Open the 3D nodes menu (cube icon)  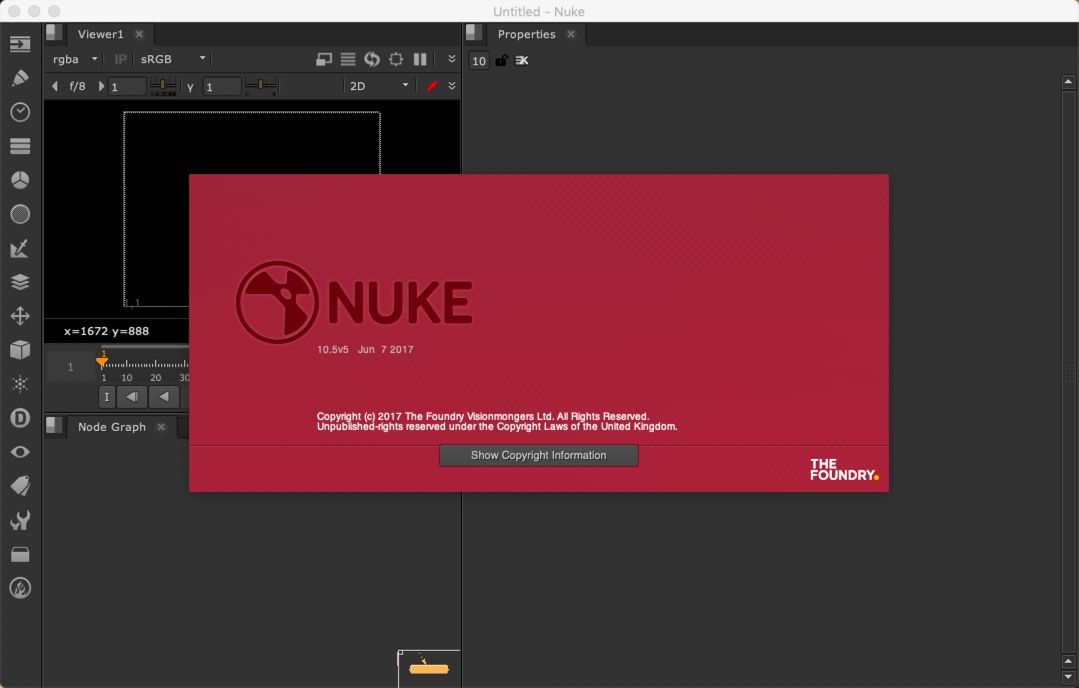[20, 350]
